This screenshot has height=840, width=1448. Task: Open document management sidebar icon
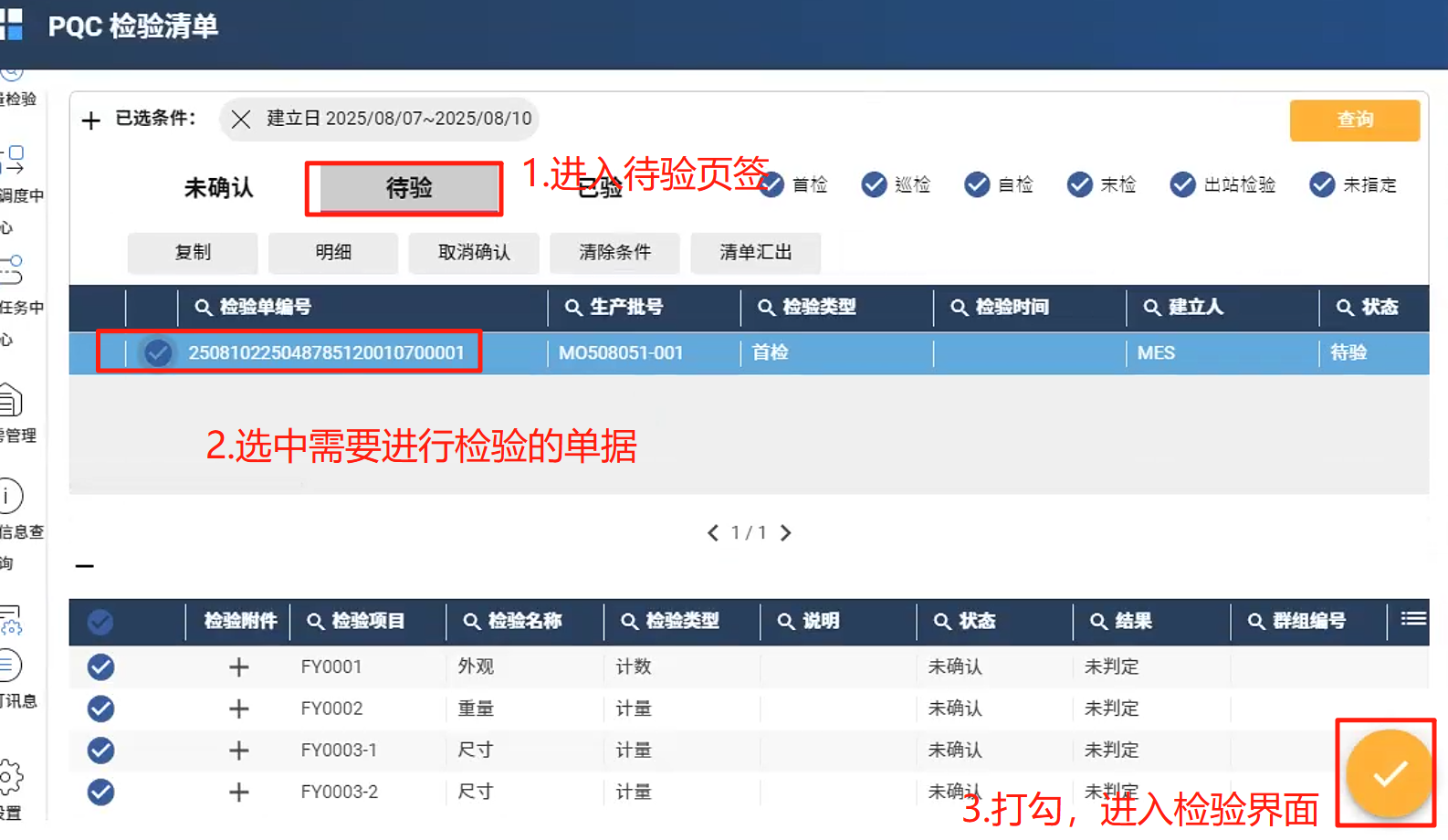click(x=11, y=400)
